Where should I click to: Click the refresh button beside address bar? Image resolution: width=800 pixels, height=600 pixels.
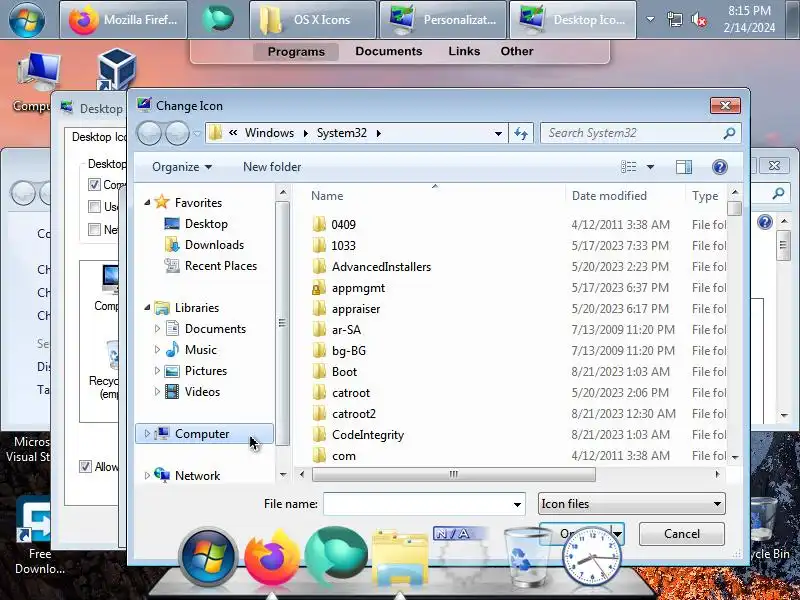(x=521, y=133)
